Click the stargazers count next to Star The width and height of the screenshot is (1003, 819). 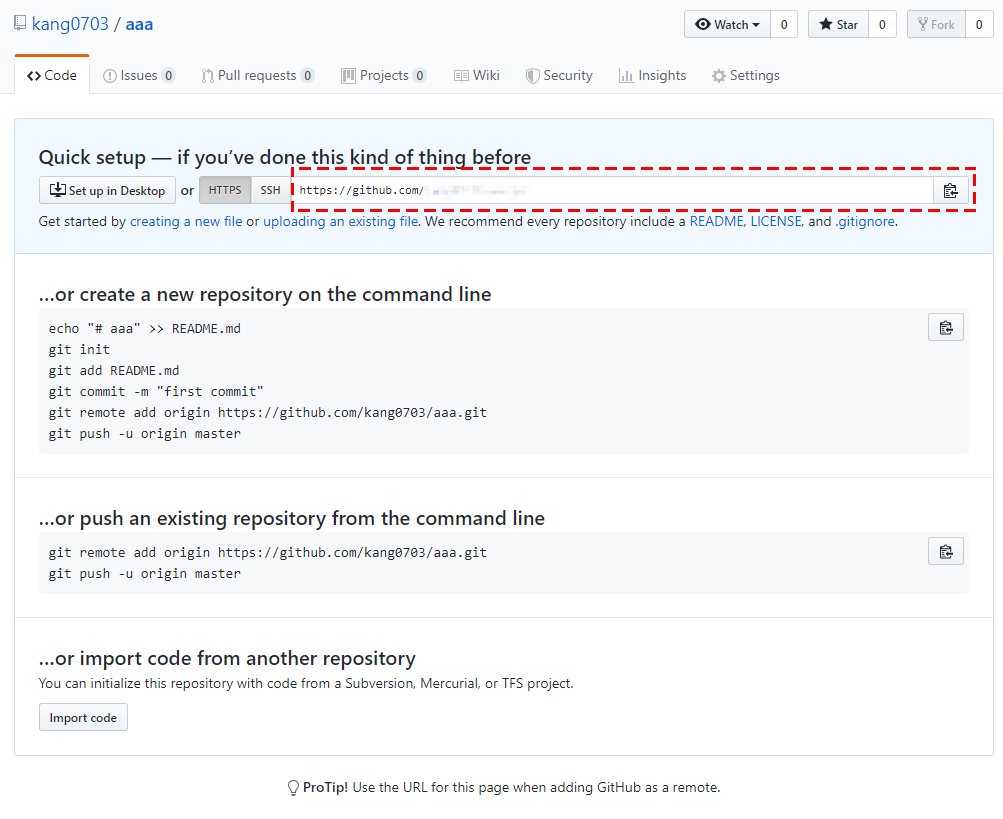(x=882, y=24)
